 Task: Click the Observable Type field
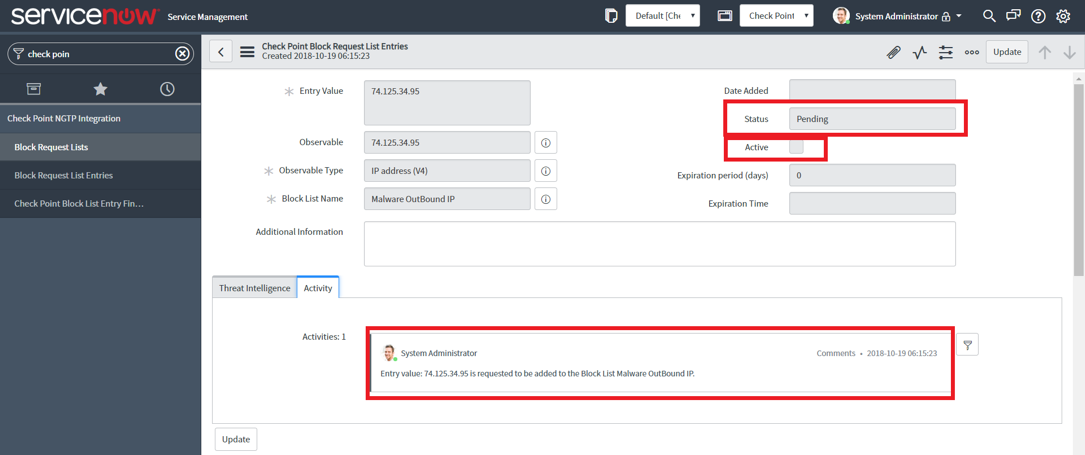click(x=447, y=171)
